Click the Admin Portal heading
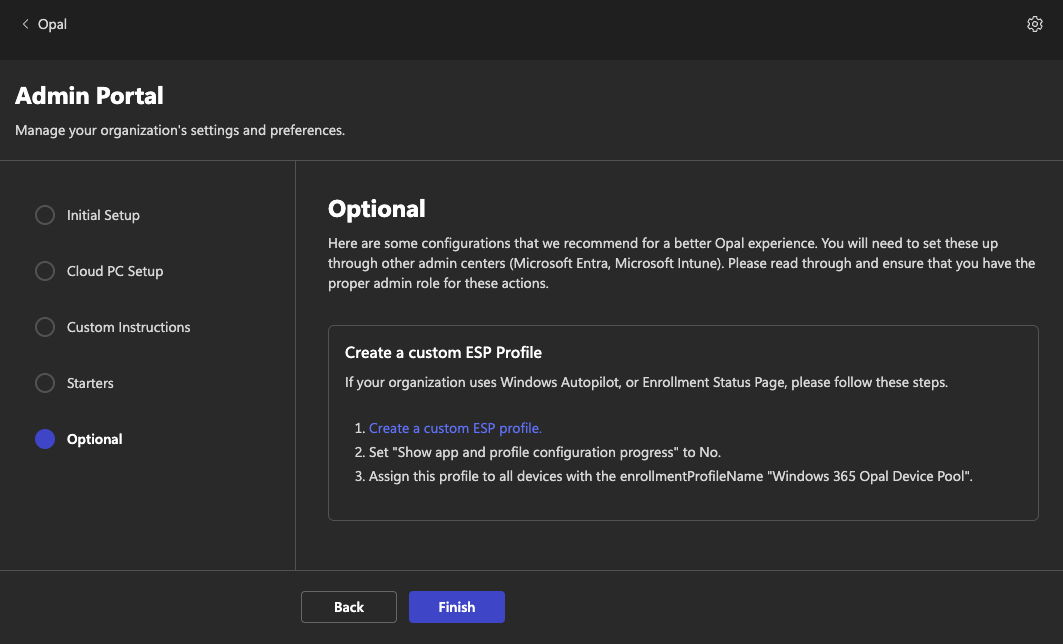Image resolution: width=1063 pixels, height=644 pixels. pyautogui.click(x=90, y=96)
